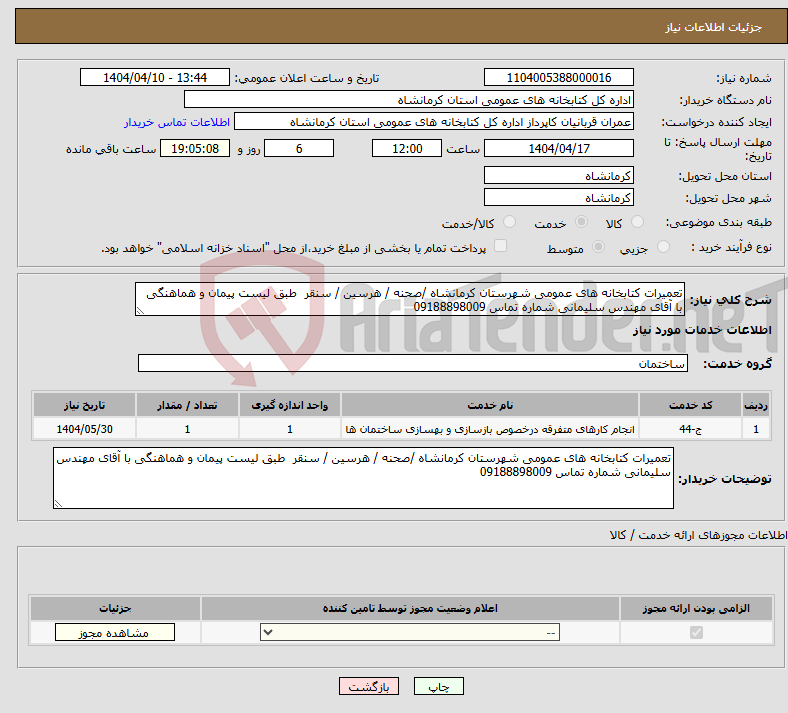788x713 pixels.
Task: Click the remaining time field 19:05:08
Action: 195,148
